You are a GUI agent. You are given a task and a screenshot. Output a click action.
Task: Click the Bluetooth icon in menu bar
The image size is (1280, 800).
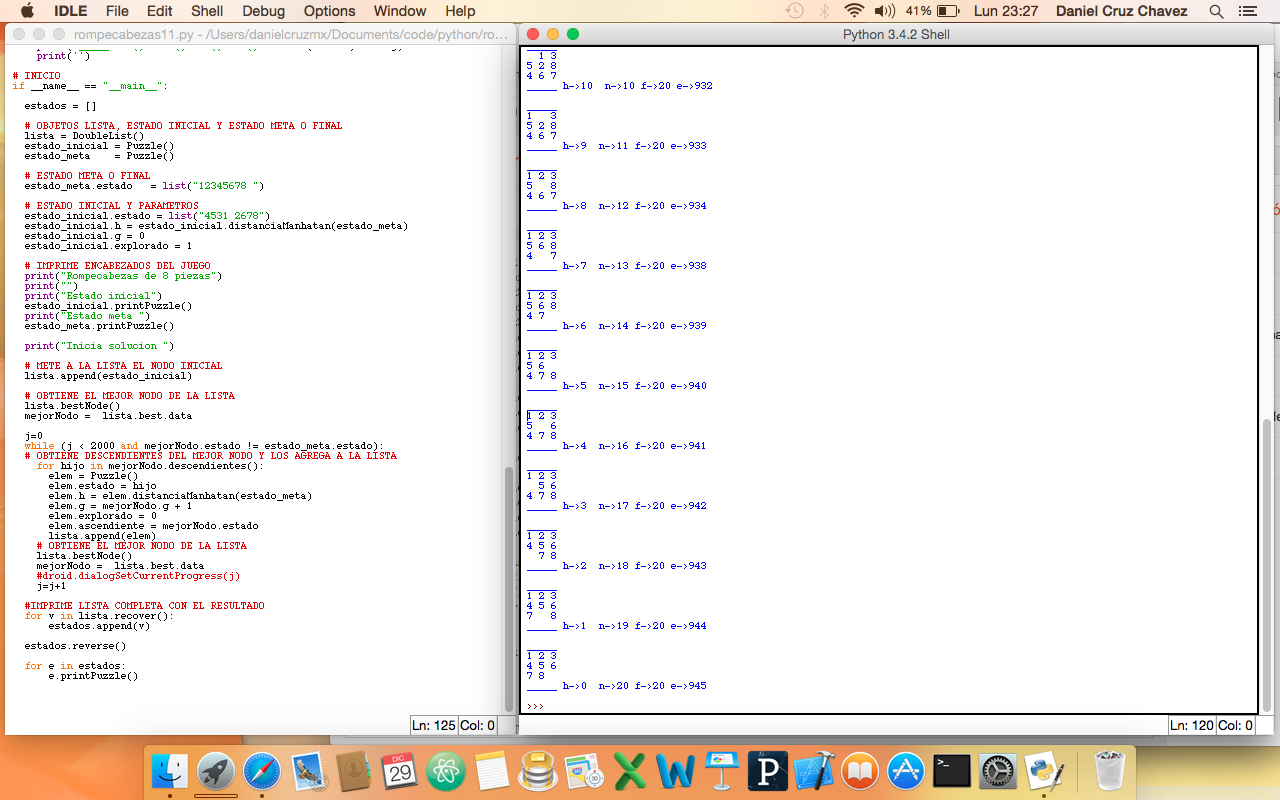coord(825,11)
